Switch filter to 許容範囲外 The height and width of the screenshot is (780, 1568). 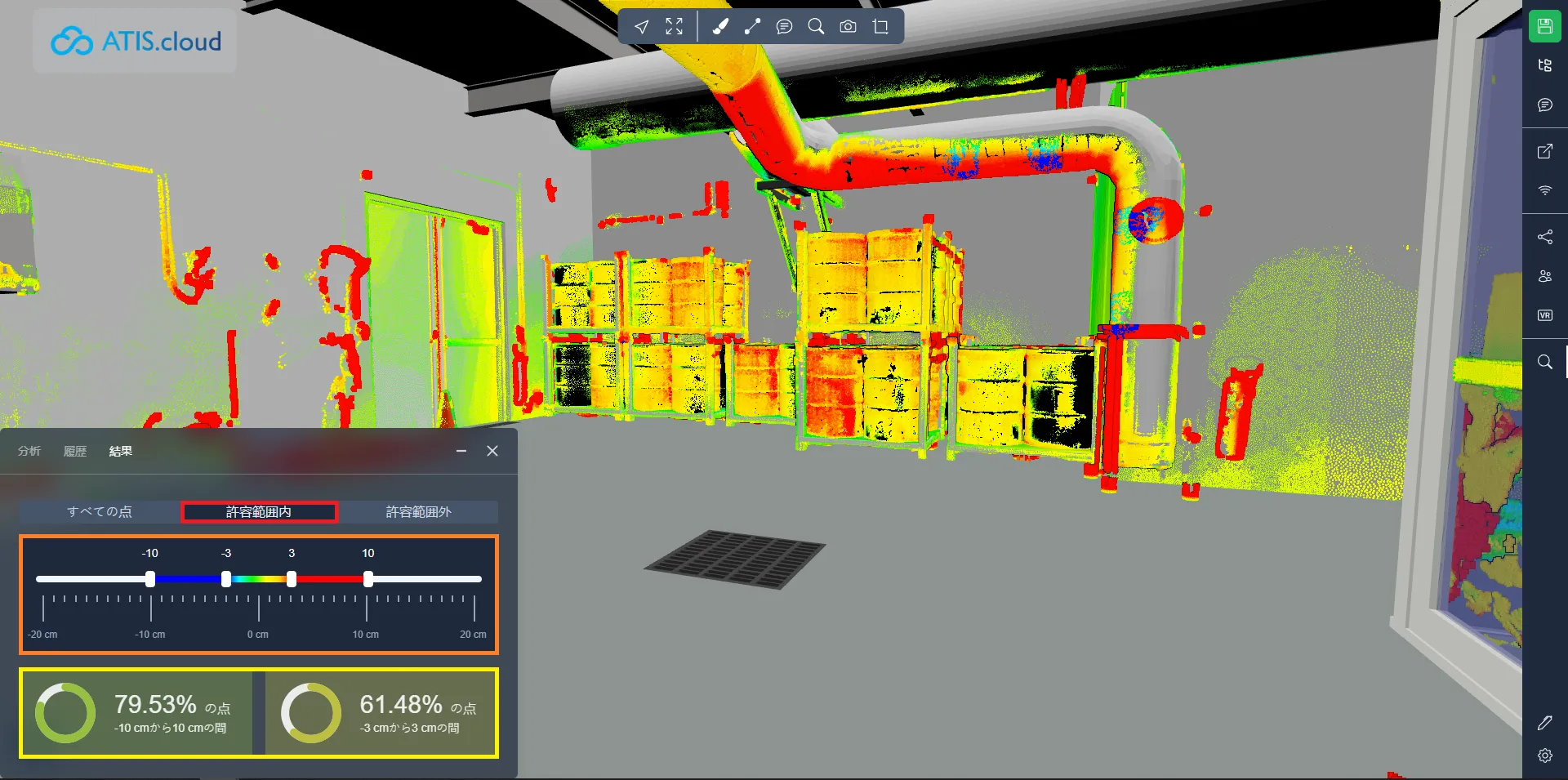coord(418,512)
